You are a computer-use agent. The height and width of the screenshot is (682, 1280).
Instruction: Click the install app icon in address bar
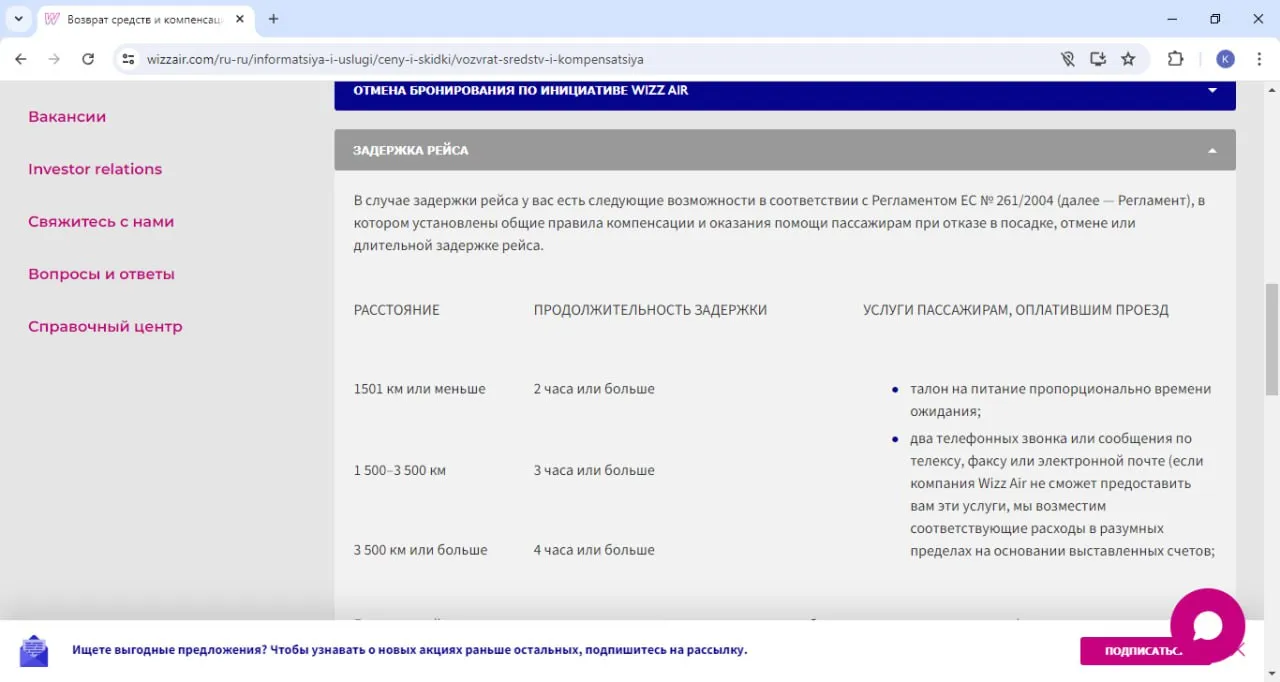coord(1097,59)
